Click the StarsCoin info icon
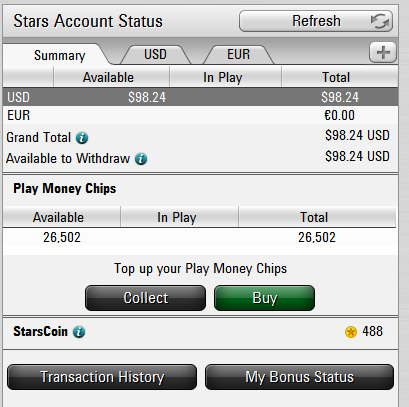This screenshot has width=409, height=407. (x=79, y=332)
